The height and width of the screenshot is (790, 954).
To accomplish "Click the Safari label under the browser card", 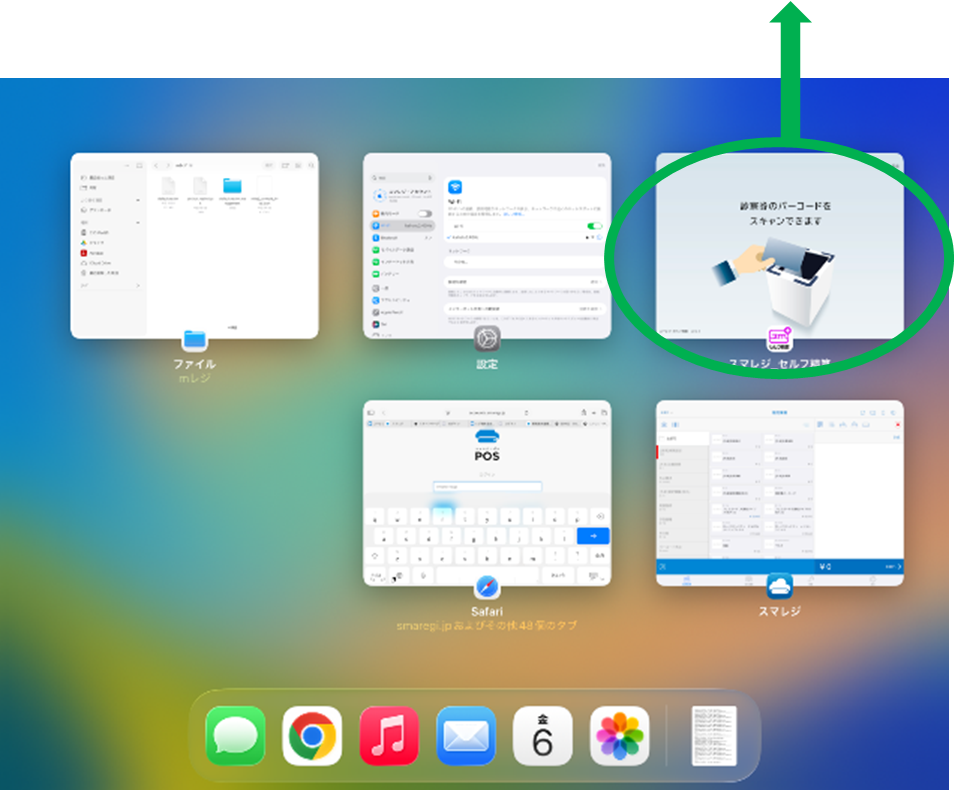I will tap(486, 611).
